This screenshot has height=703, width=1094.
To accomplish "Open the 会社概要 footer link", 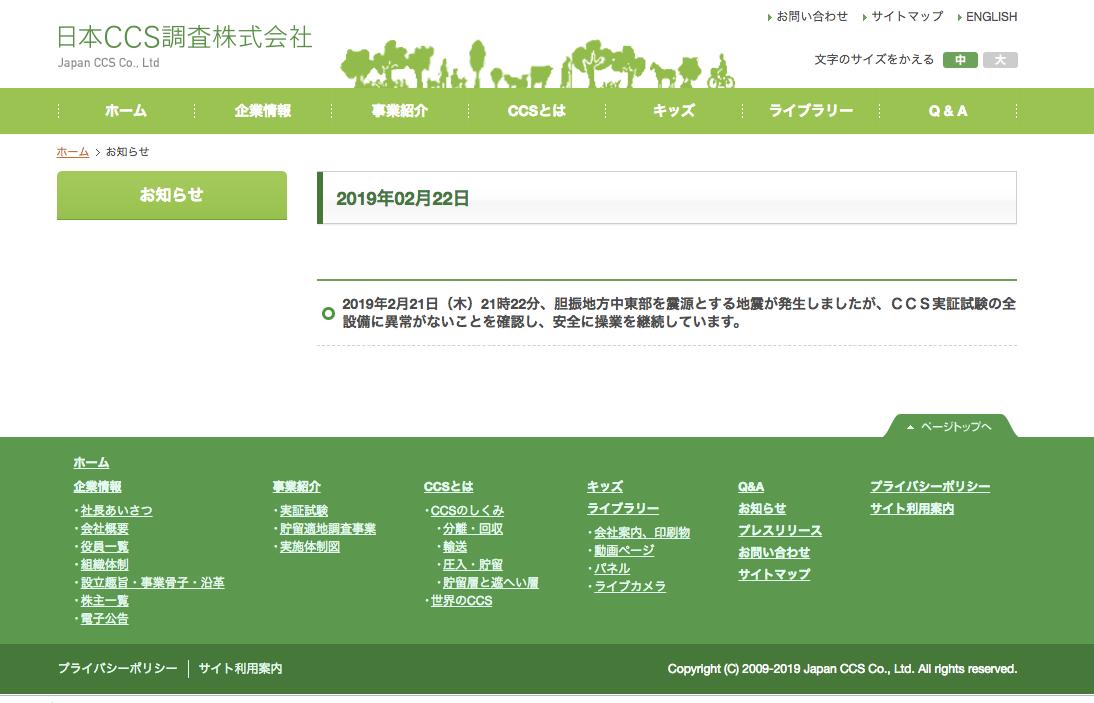I will [x=104, y=529].
